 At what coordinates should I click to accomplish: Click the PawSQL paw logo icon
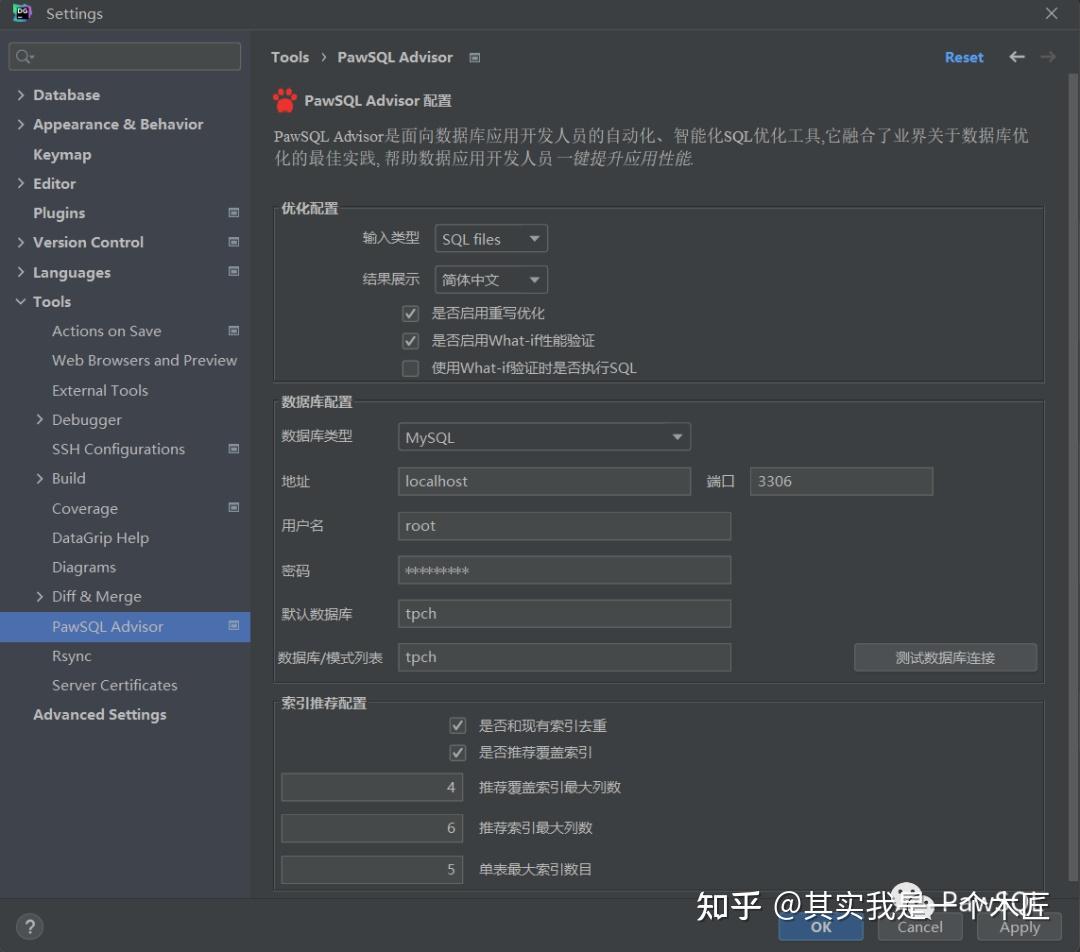[284, 100]
